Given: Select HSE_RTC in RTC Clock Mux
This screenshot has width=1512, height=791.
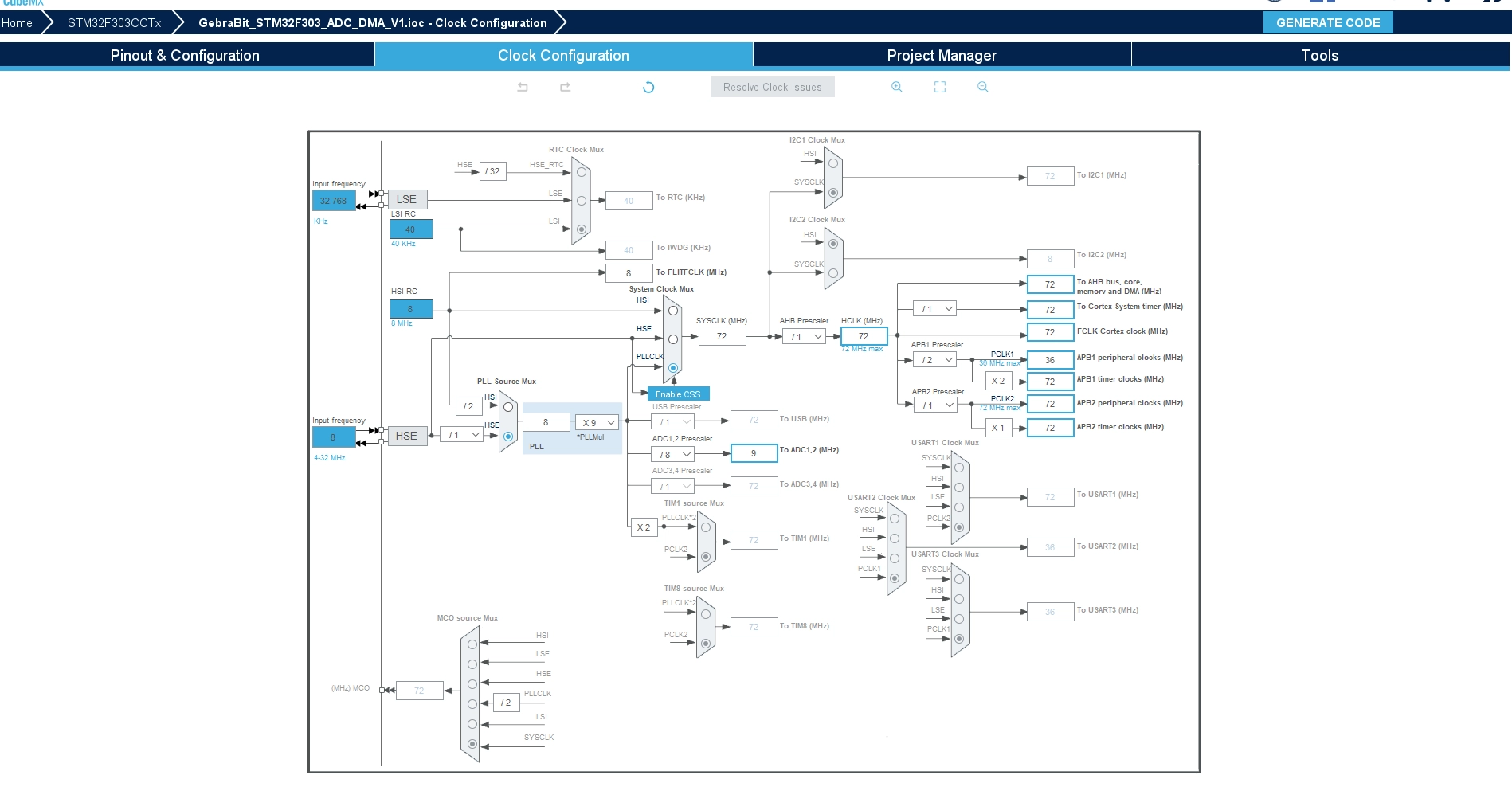Looking at the screenshot, I should coord(582,172).
